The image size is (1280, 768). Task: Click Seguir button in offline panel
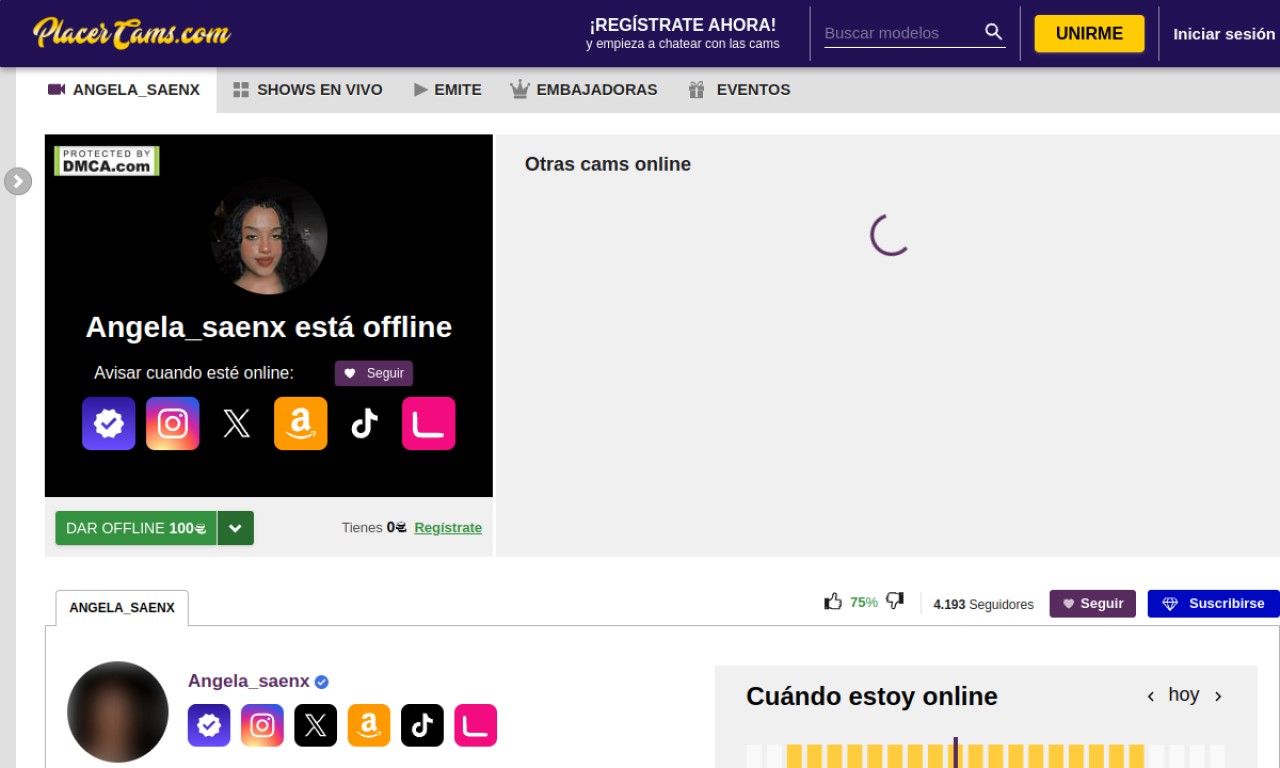click(x=374, y=373)
